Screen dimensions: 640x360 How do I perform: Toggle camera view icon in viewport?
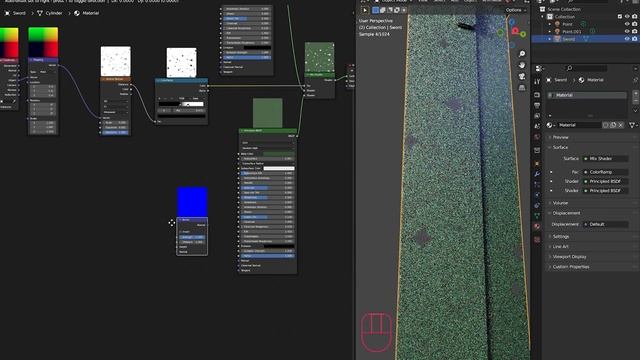[x=522, y=77]
